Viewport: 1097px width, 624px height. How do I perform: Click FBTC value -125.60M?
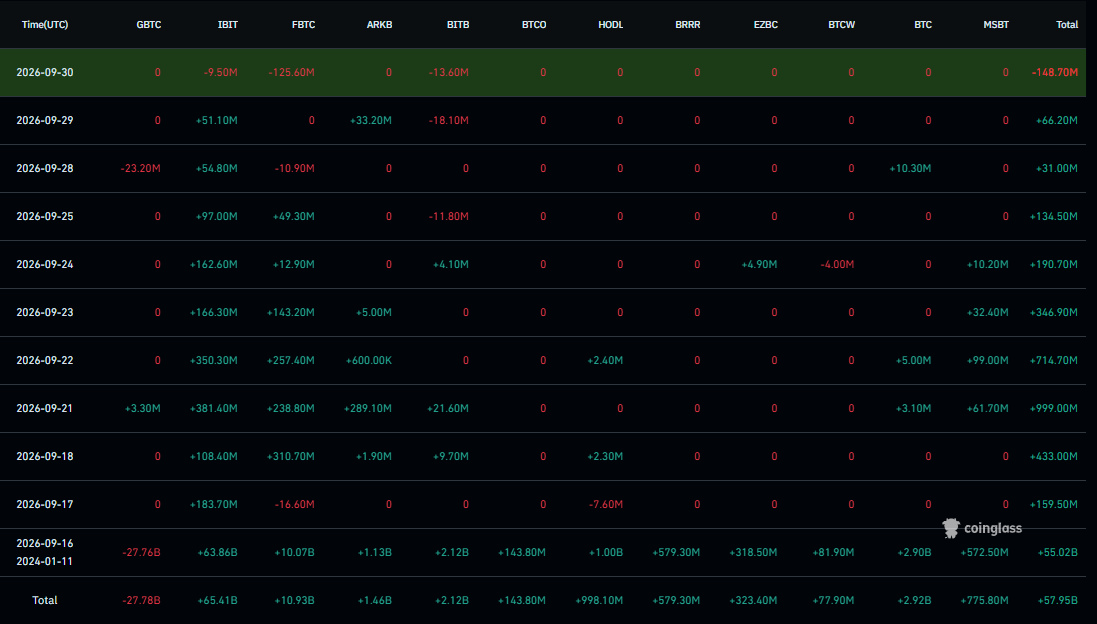(x=291, y=72)
